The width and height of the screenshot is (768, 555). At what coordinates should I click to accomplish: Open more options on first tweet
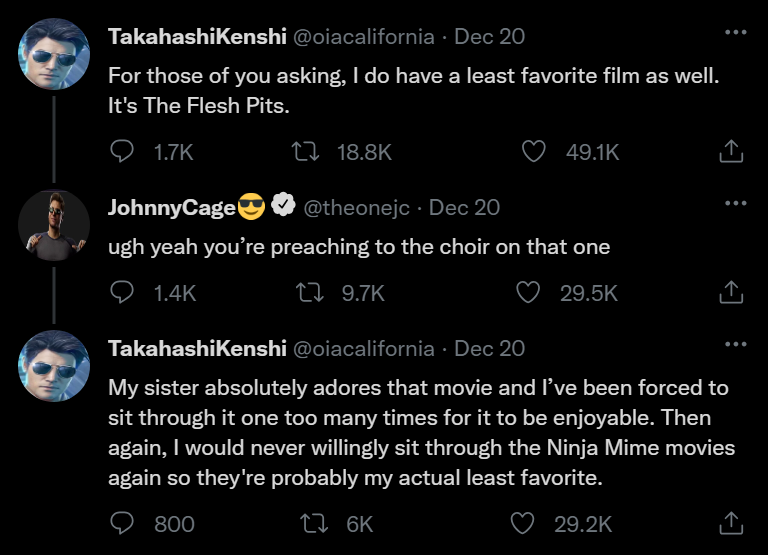coord(735,32)
